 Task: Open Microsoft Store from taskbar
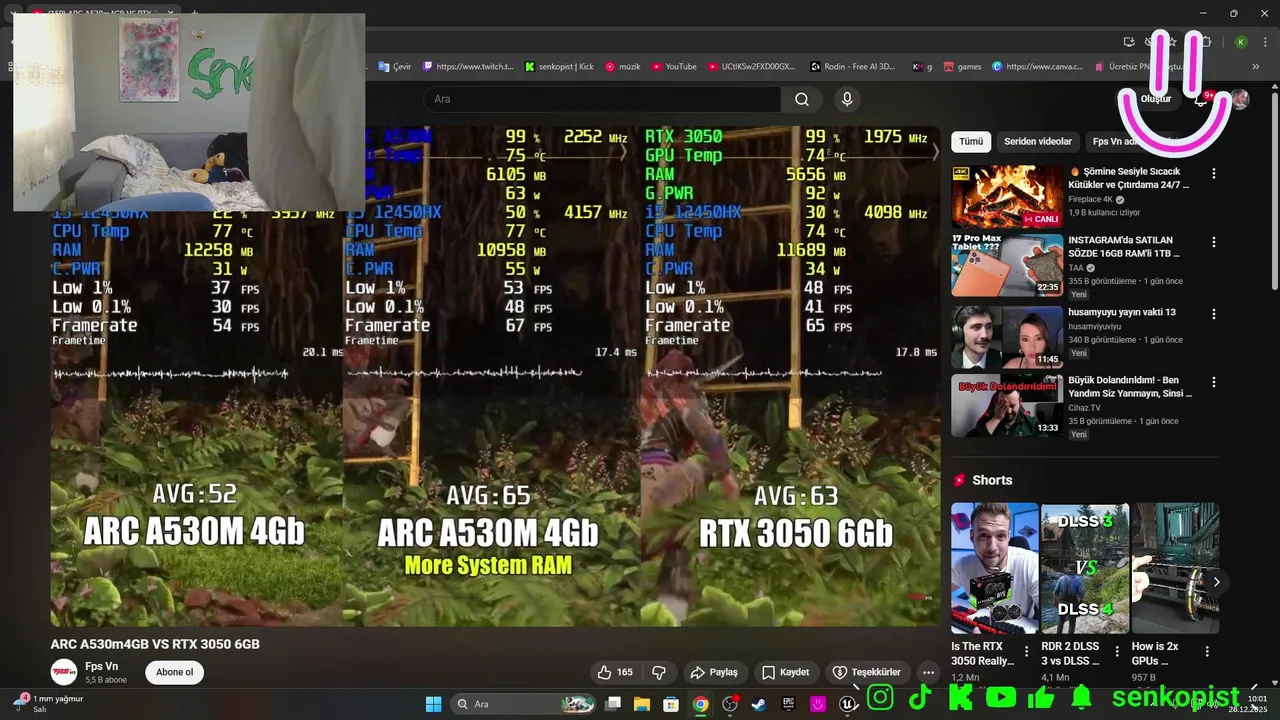click(x=671, y=704)
